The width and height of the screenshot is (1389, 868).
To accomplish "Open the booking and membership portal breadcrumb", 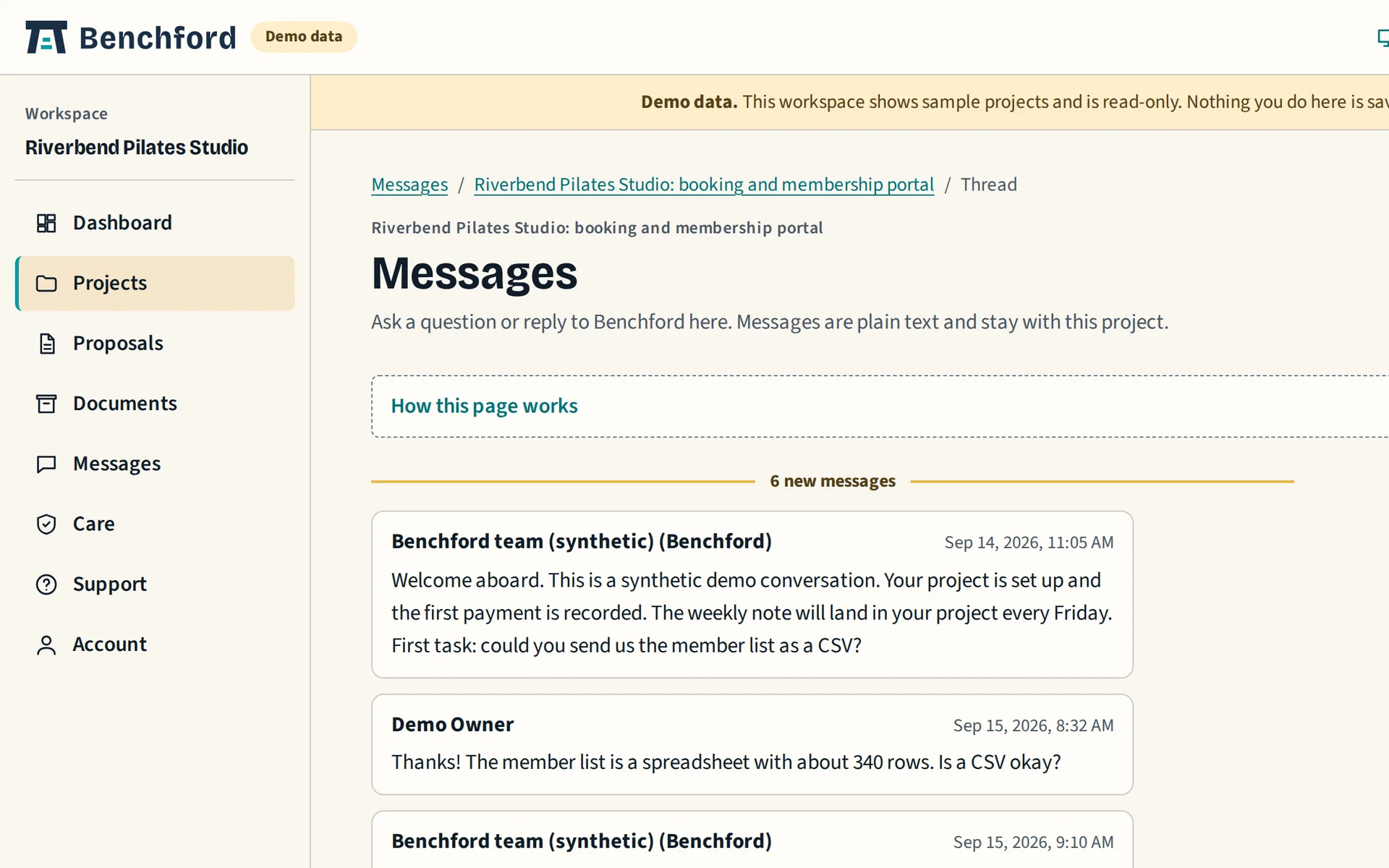I will [x=704, y=185].
